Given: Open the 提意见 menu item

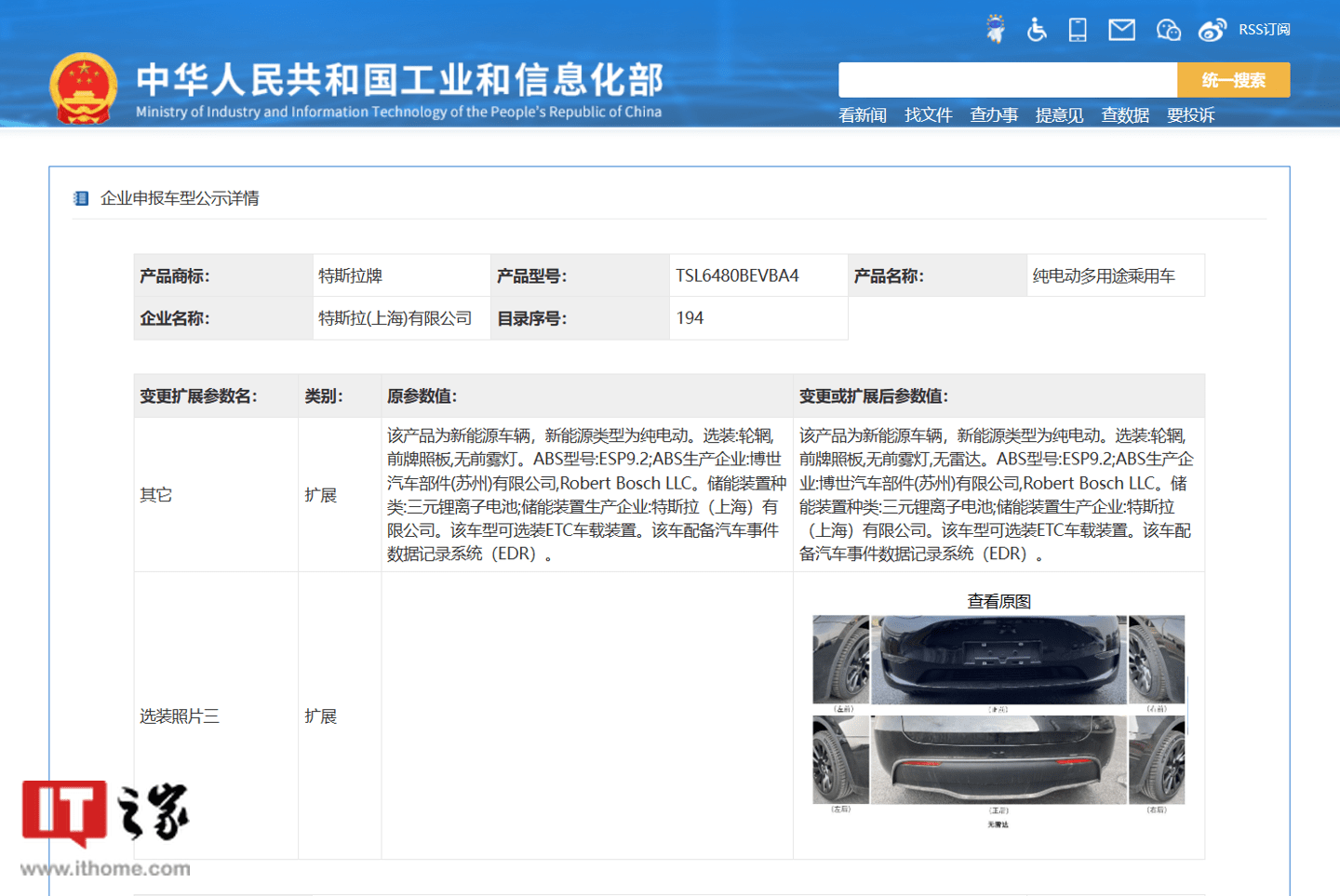Looking at the screenshot, I should (x=1059, y=115).
